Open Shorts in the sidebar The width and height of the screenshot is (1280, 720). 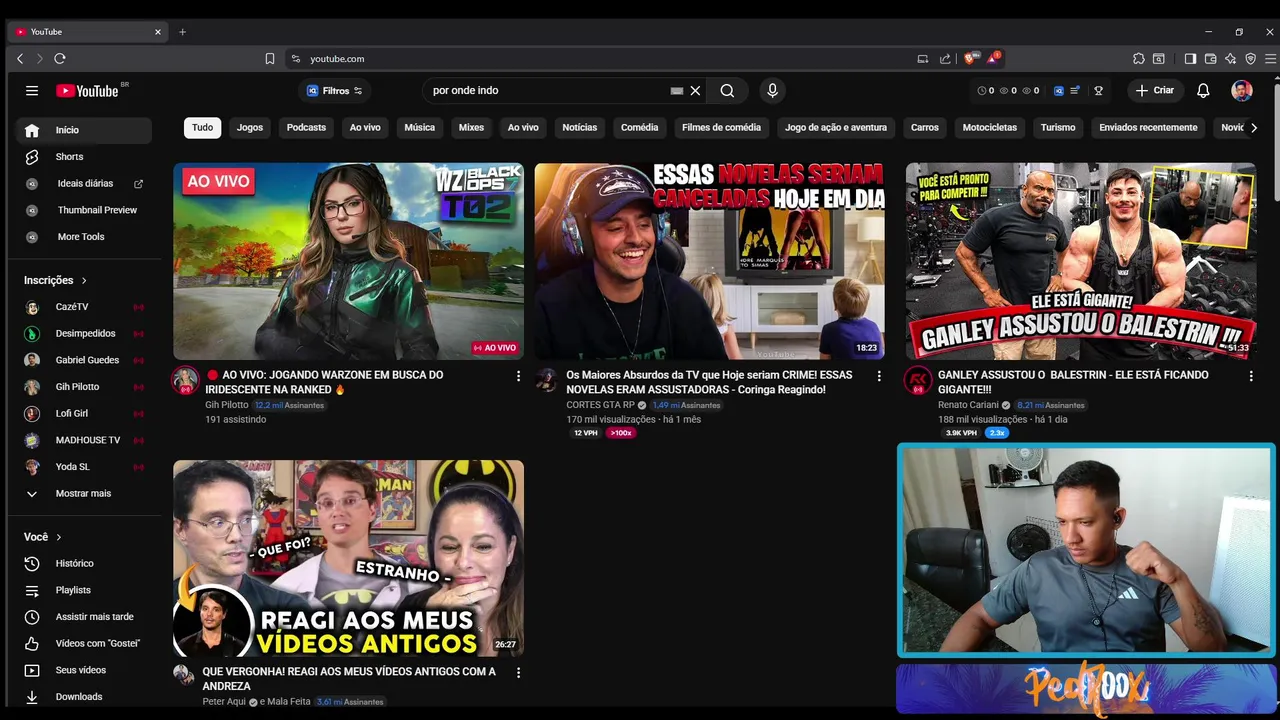pos(84,157)
